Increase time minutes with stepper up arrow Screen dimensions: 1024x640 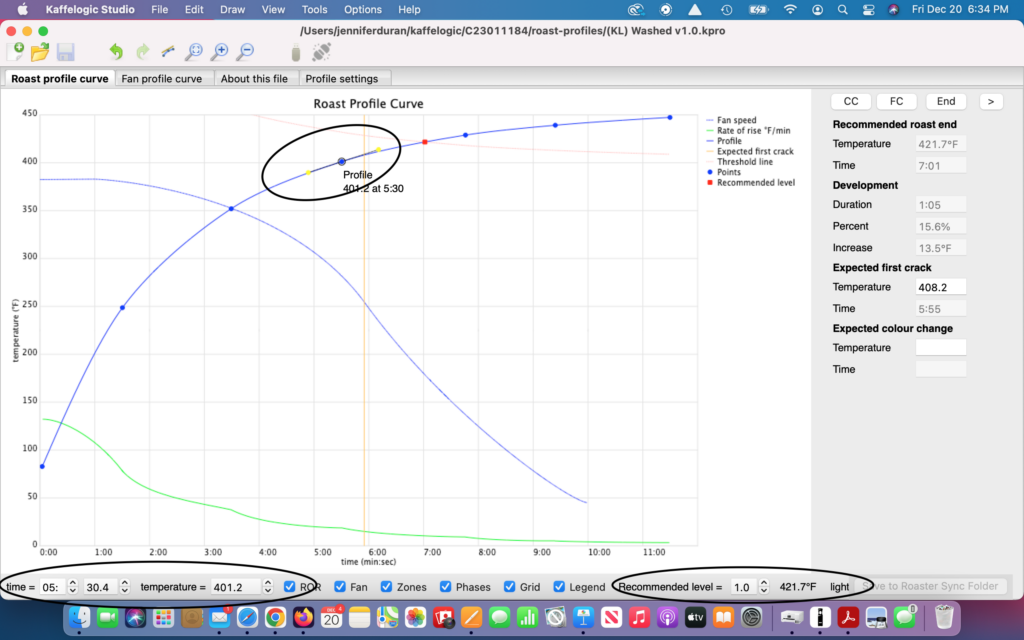point(72,583)
